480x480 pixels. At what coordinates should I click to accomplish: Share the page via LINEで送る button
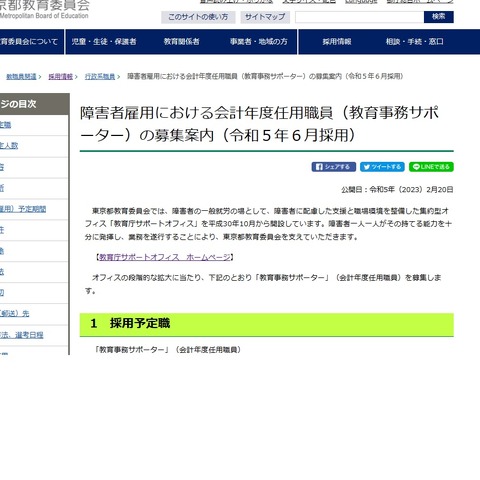[x=431, y=167]
